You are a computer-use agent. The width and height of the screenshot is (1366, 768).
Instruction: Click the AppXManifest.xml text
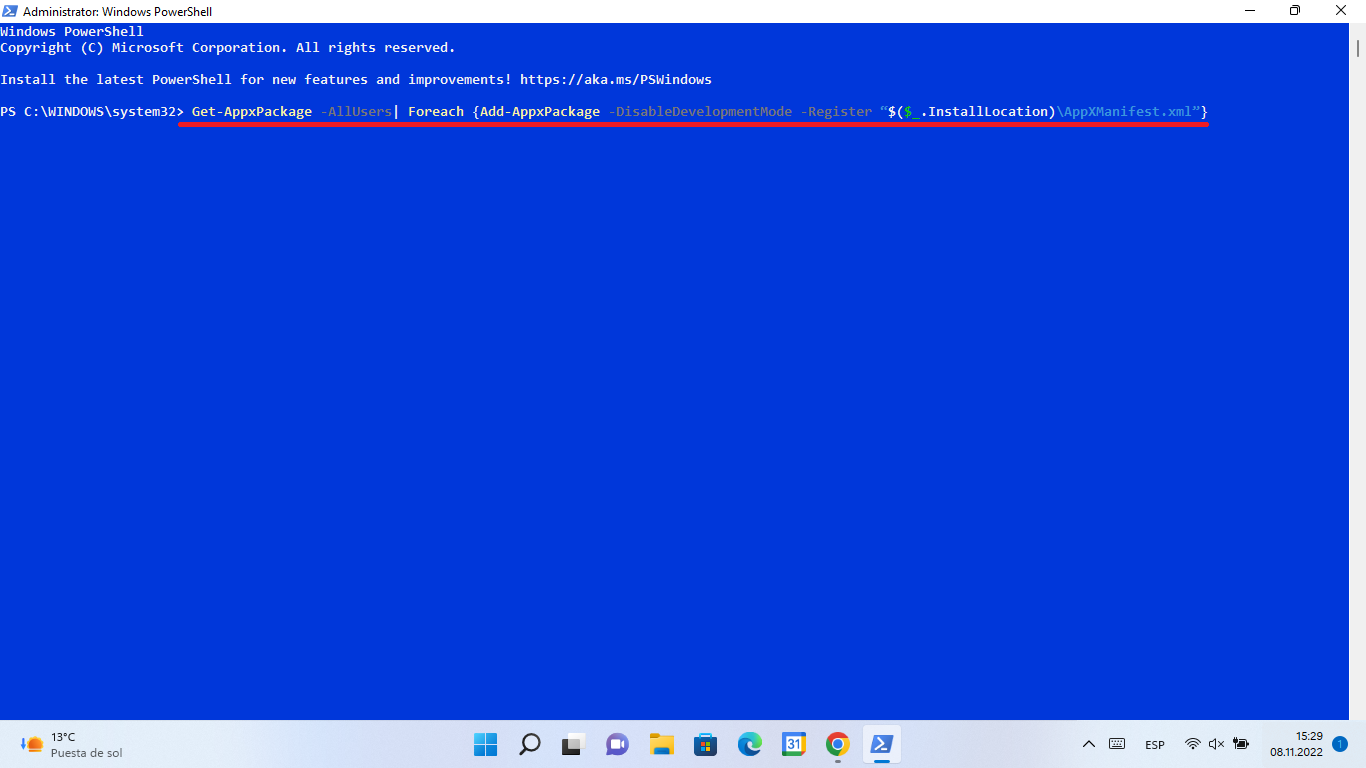(1128, 111)
